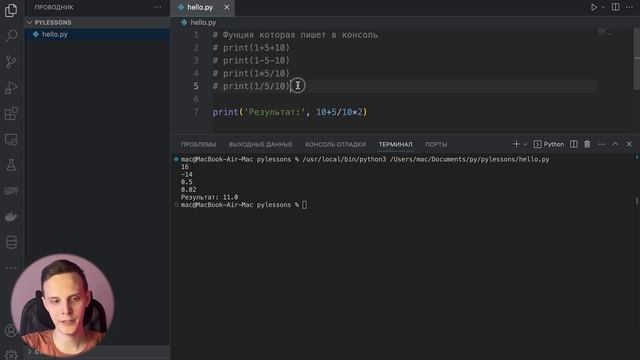Screen dimensions: 640x360
Task: Open the Testing flask view
Action: point(11,165)
